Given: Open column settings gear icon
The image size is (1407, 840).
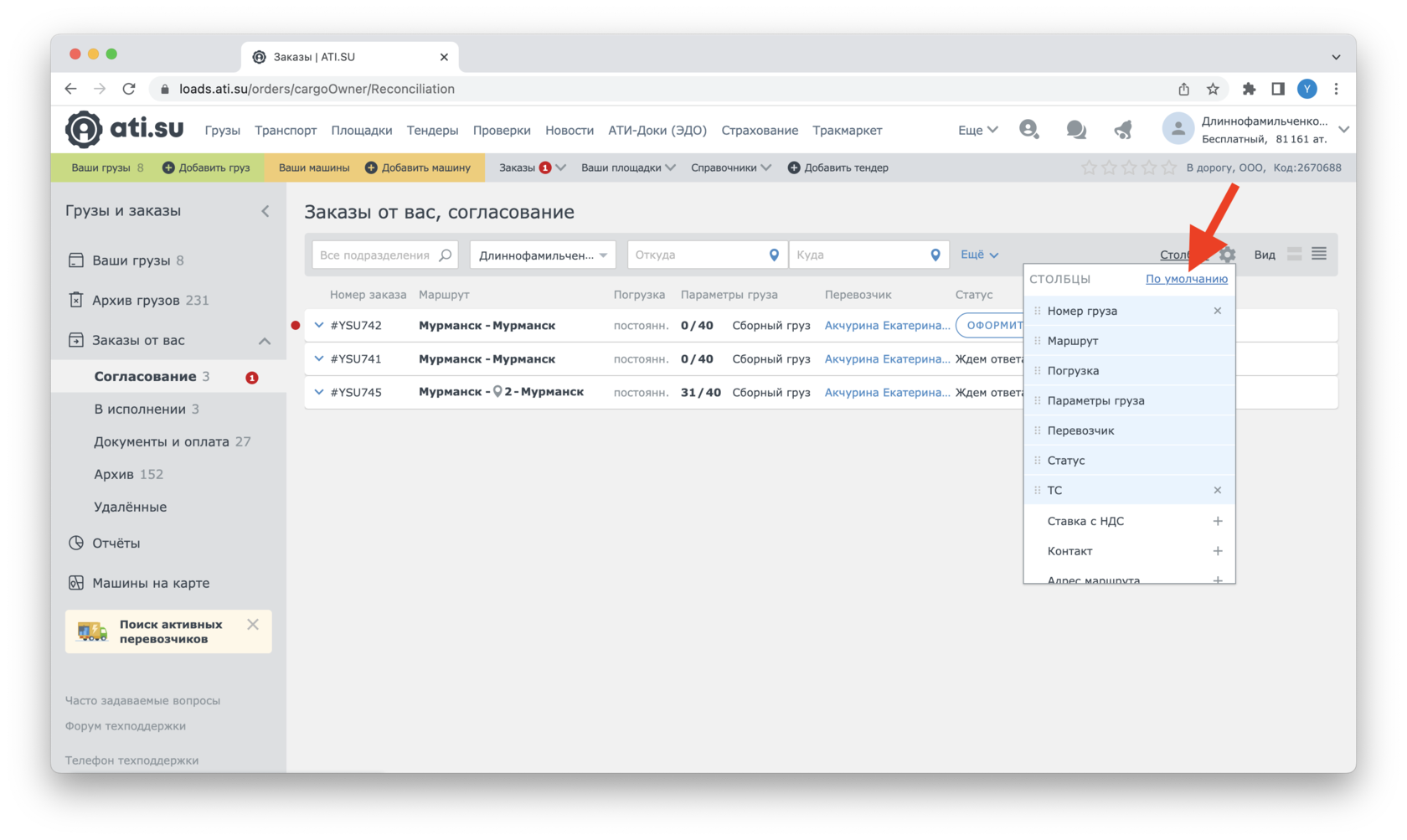Looking at the screenshot, I should point(1228,255).
